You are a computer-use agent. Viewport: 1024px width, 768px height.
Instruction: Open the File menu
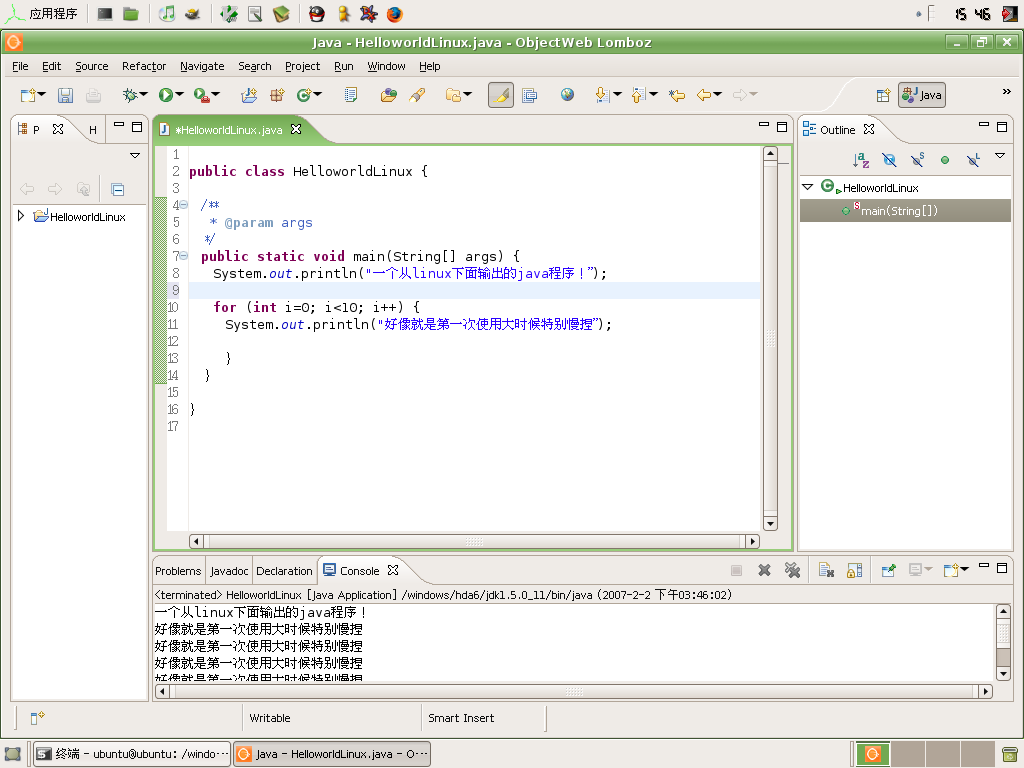point(20,66)
